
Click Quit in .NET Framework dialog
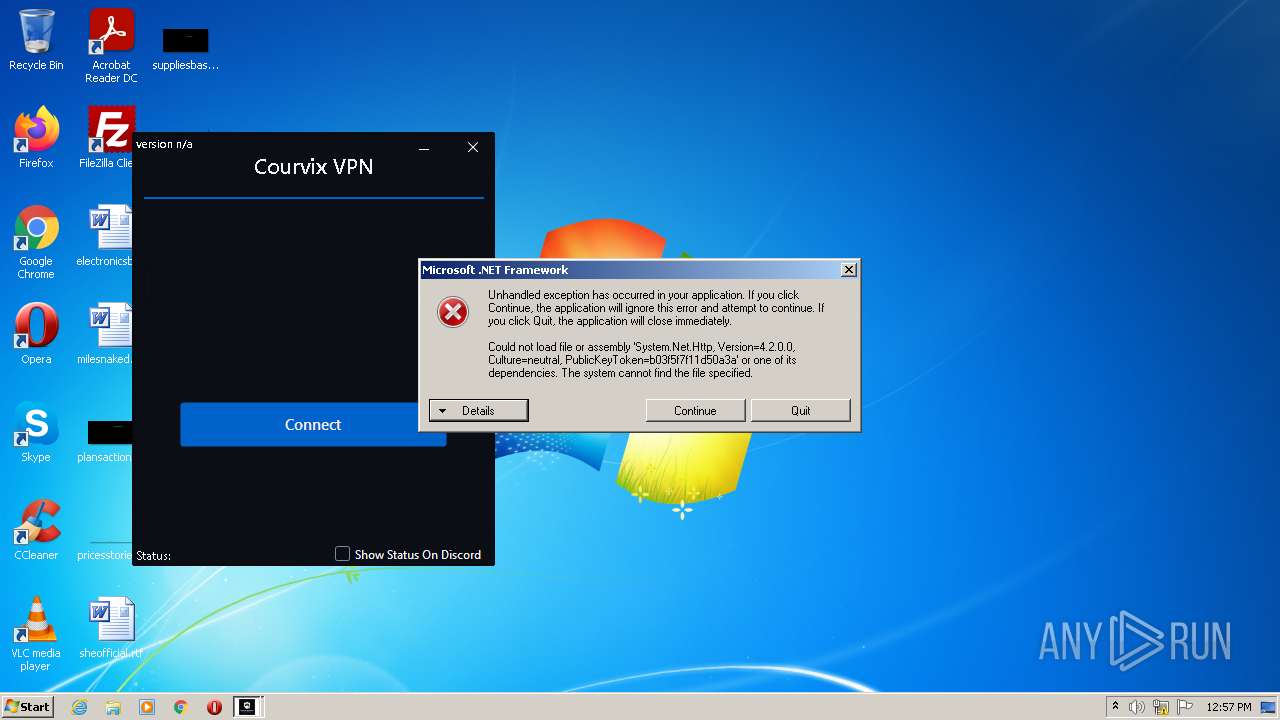801,411
